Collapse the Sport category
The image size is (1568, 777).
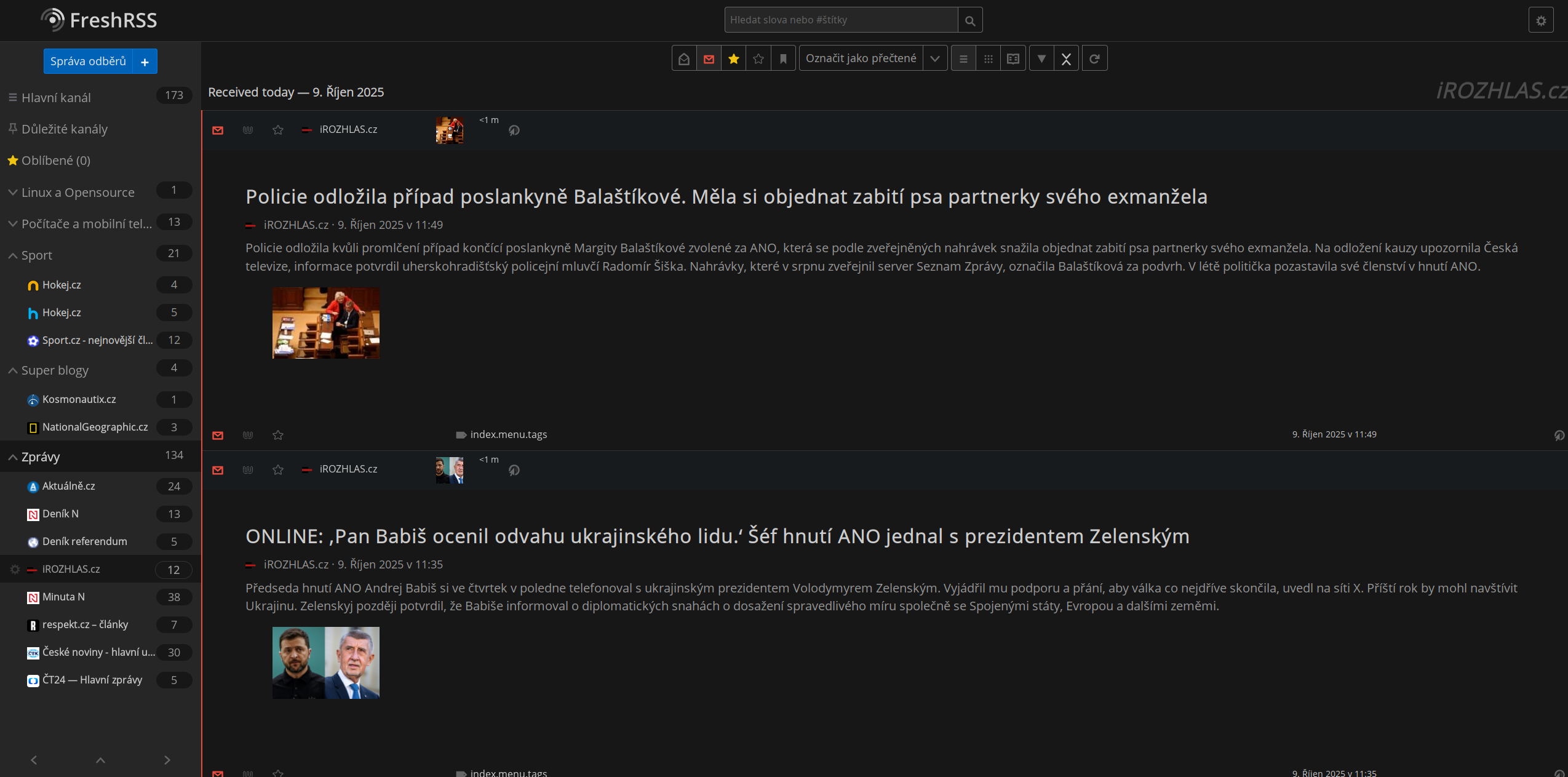point(12,255)
